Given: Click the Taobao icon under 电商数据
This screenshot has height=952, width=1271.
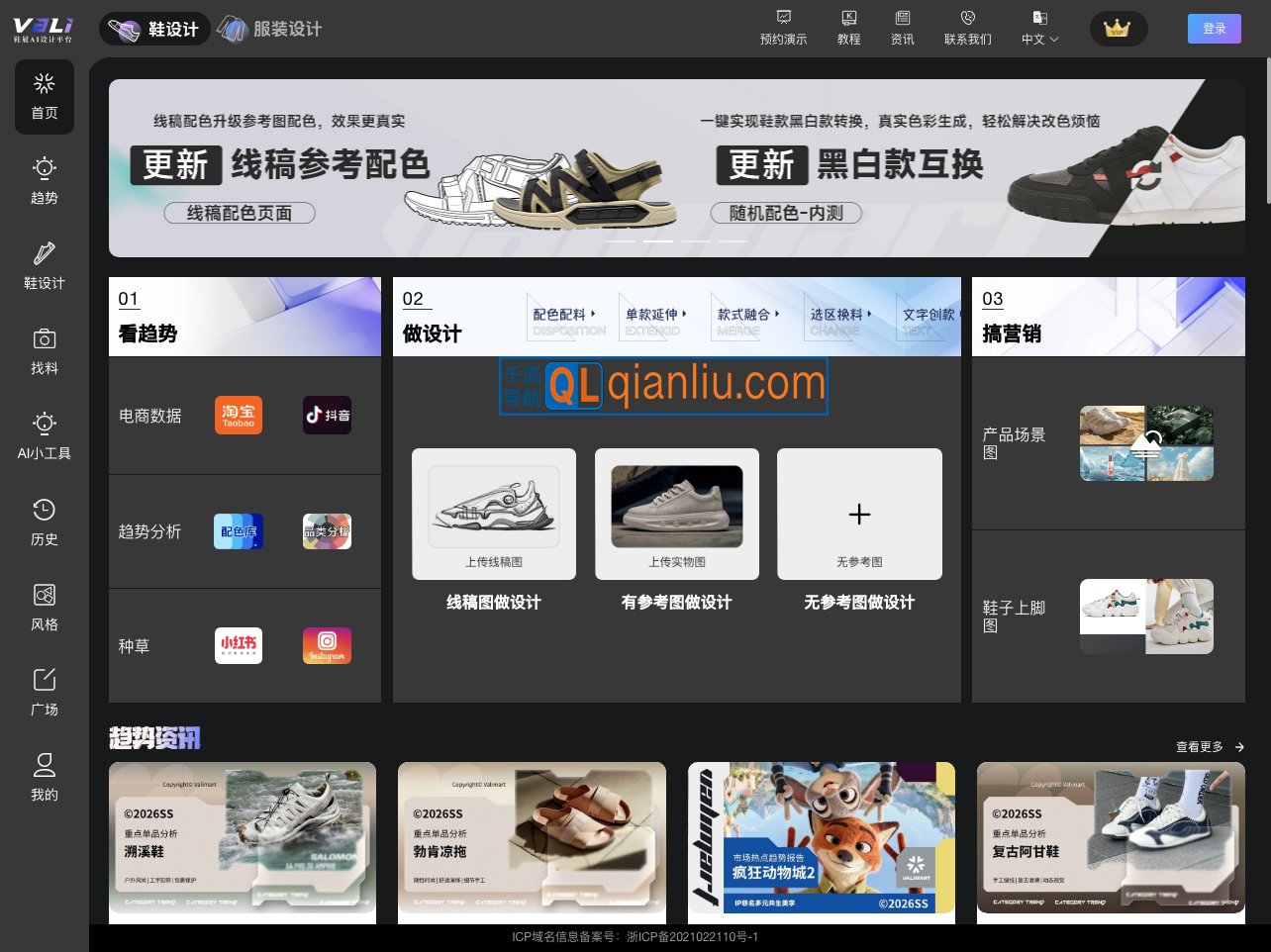Looking at the screenshot, I should click(x=238, y=415).
